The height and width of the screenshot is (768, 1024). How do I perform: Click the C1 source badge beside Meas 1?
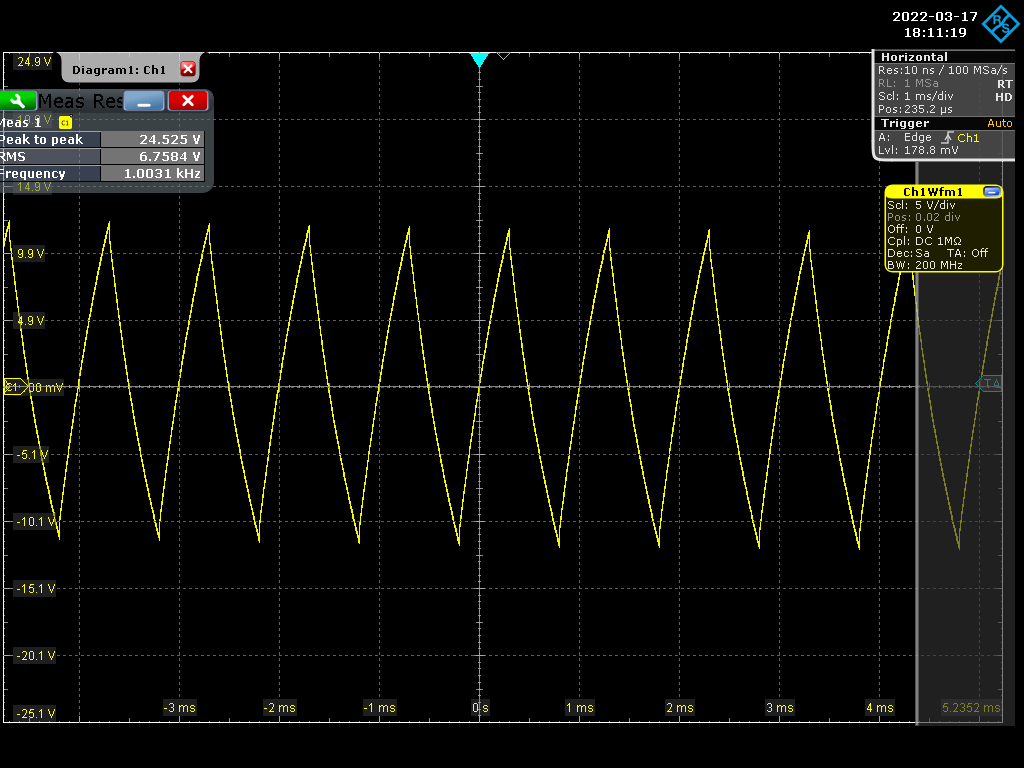[x=65, y=123]
